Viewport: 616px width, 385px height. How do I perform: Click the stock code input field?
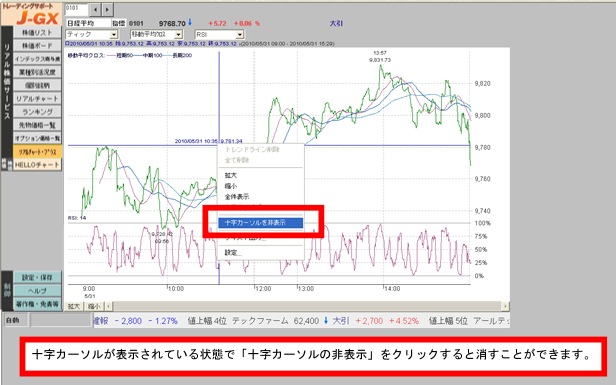click(76, 9)
